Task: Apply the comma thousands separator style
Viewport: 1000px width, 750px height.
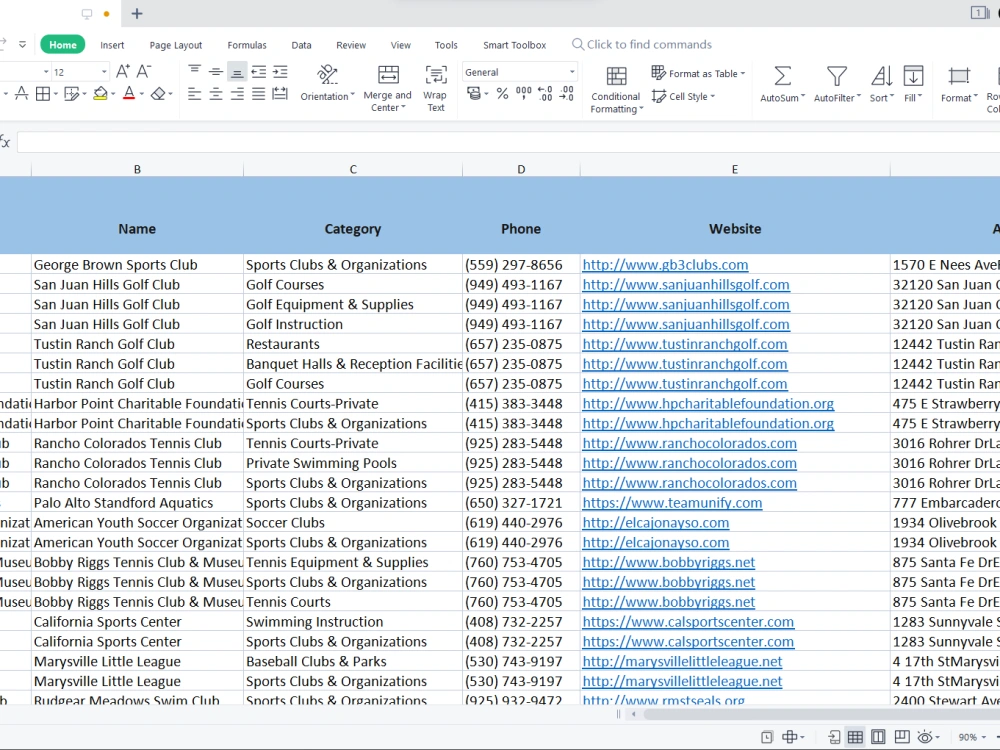Action: coord(524,94)
